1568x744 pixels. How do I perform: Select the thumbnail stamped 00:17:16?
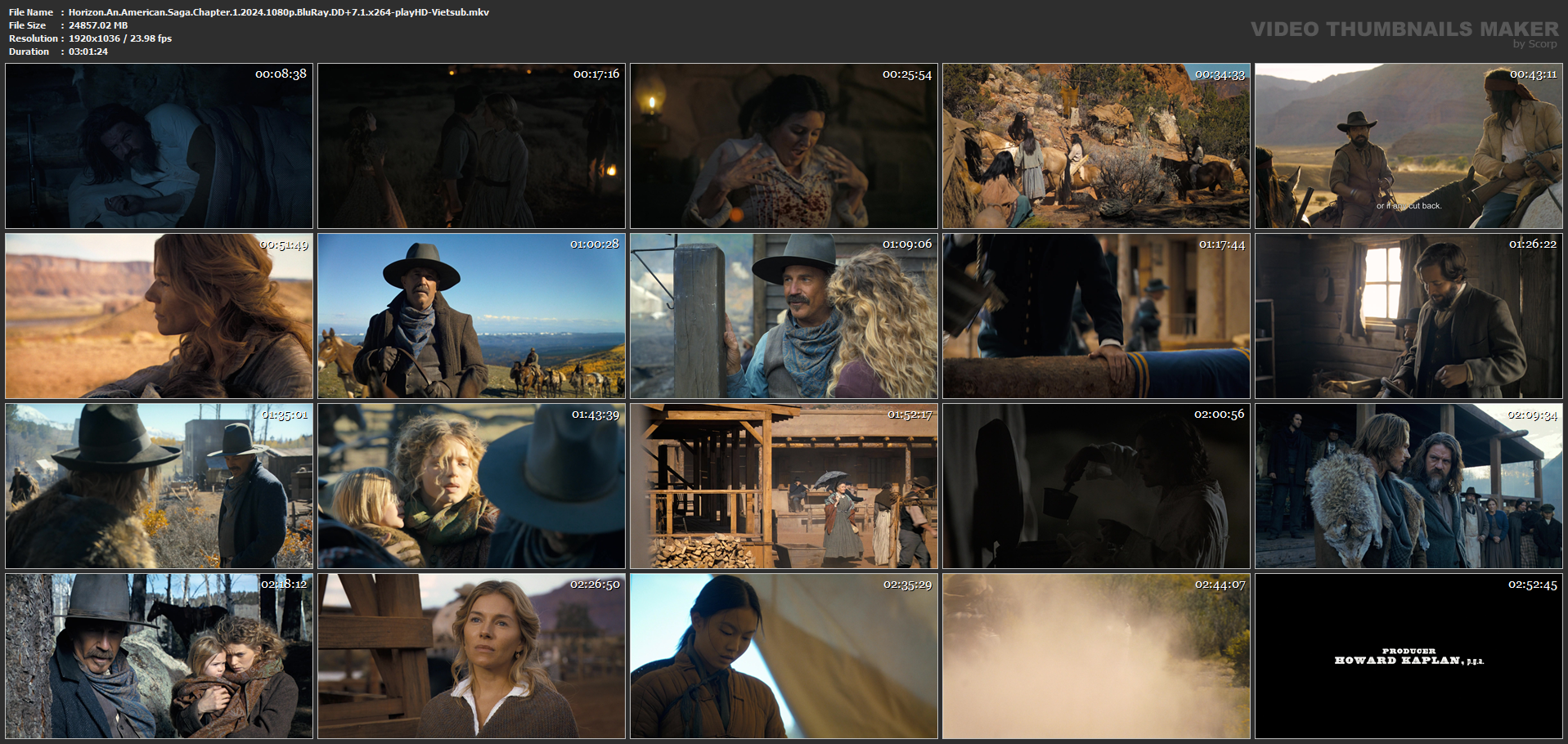coord(471,146)
